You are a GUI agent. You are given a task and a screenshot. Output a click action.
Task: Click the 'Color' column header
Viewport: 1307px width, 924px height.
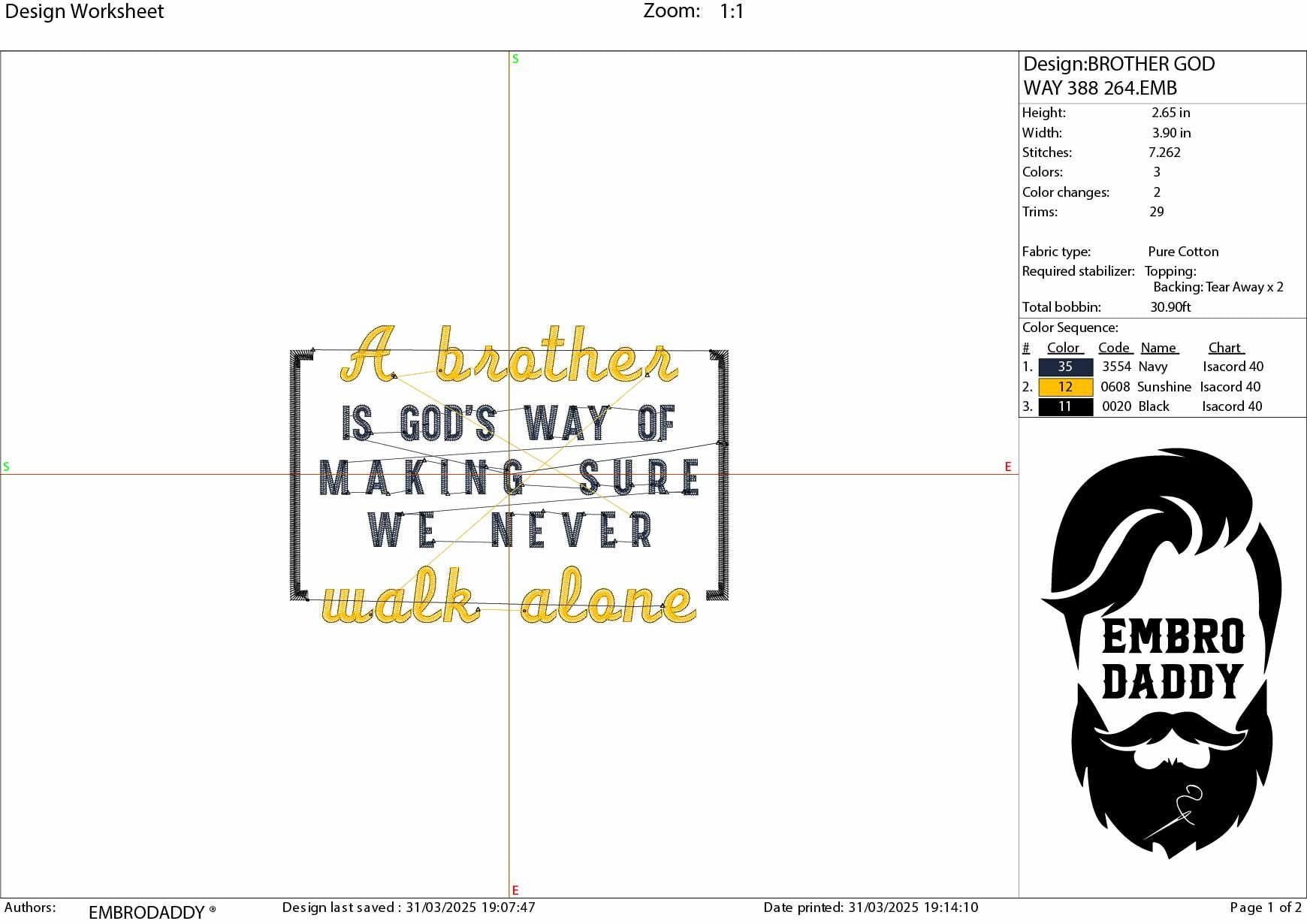[1064, 348]
